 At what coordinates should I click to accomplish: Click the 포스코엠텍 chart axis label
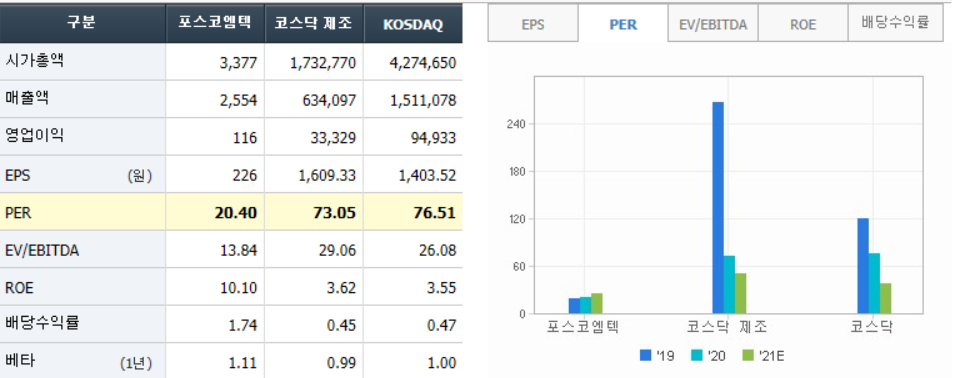click(582, 327)
